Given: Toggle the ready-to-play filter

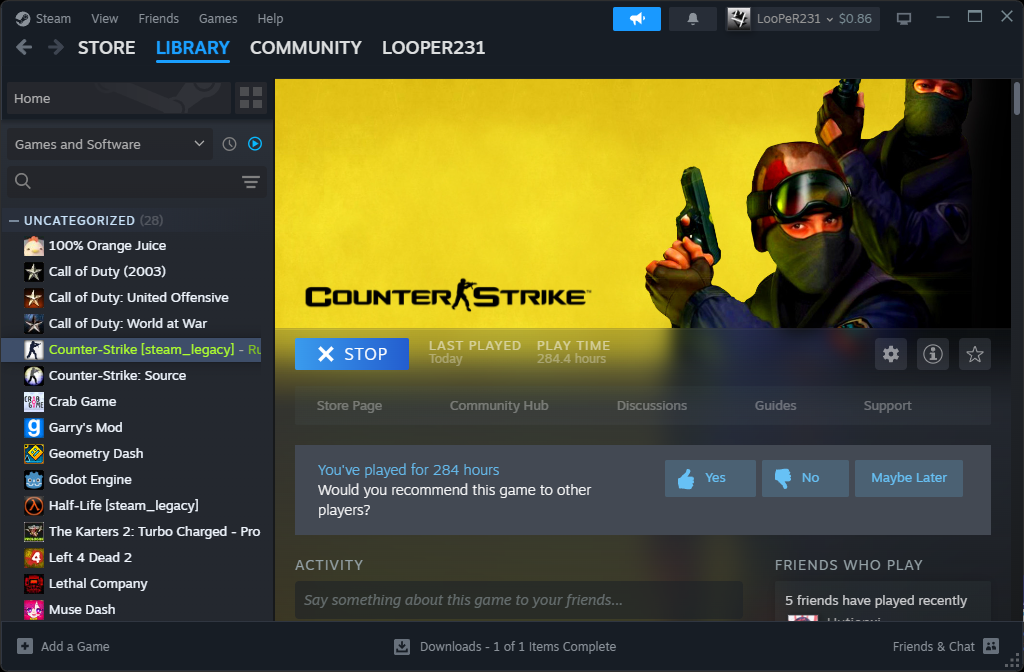Looking at the screenshot, I should tap(255, 144).
